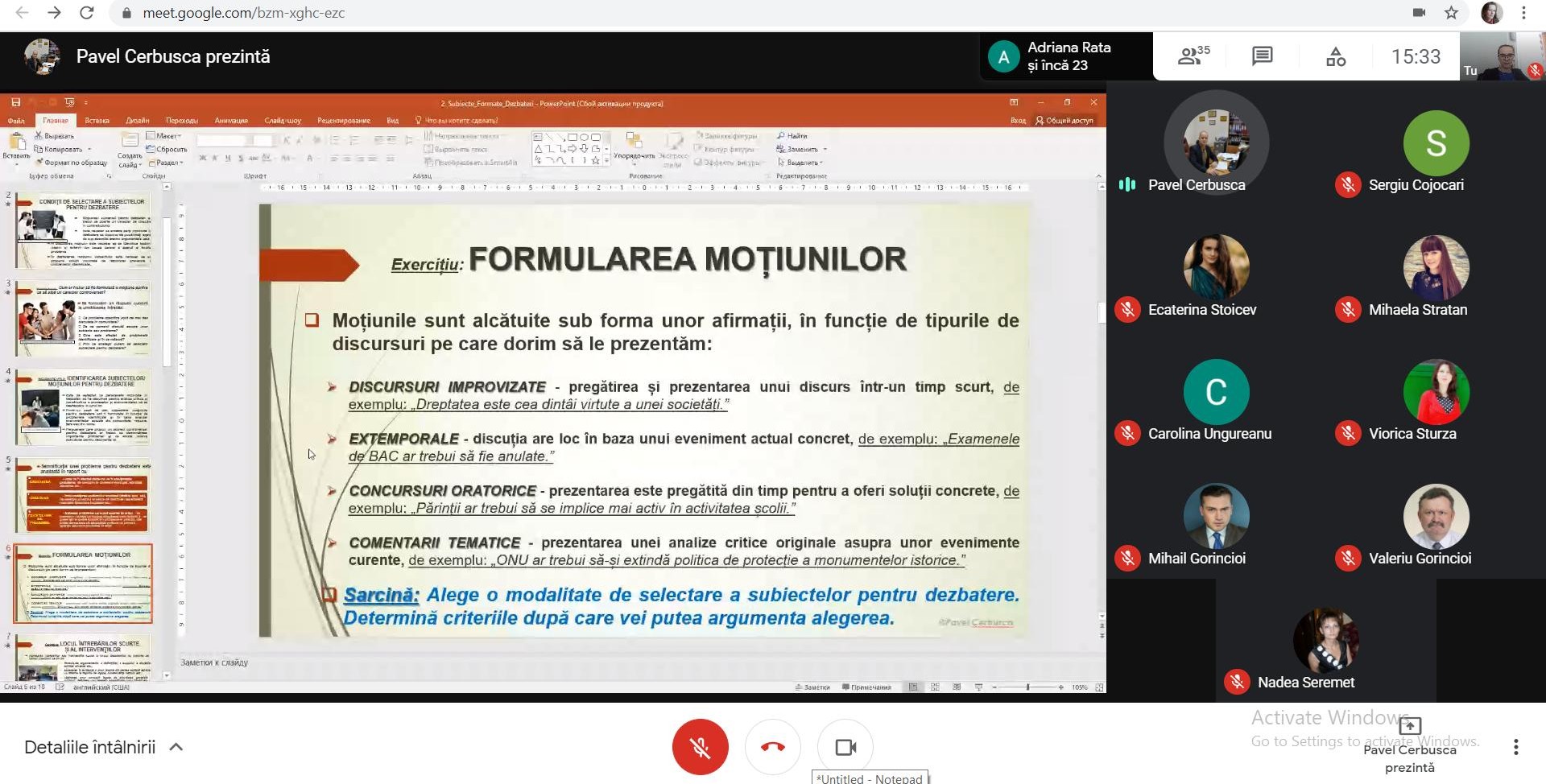Click the camera permission icon in the address bar
This screenshot has width=1546, height=784.
point(1419,13)
